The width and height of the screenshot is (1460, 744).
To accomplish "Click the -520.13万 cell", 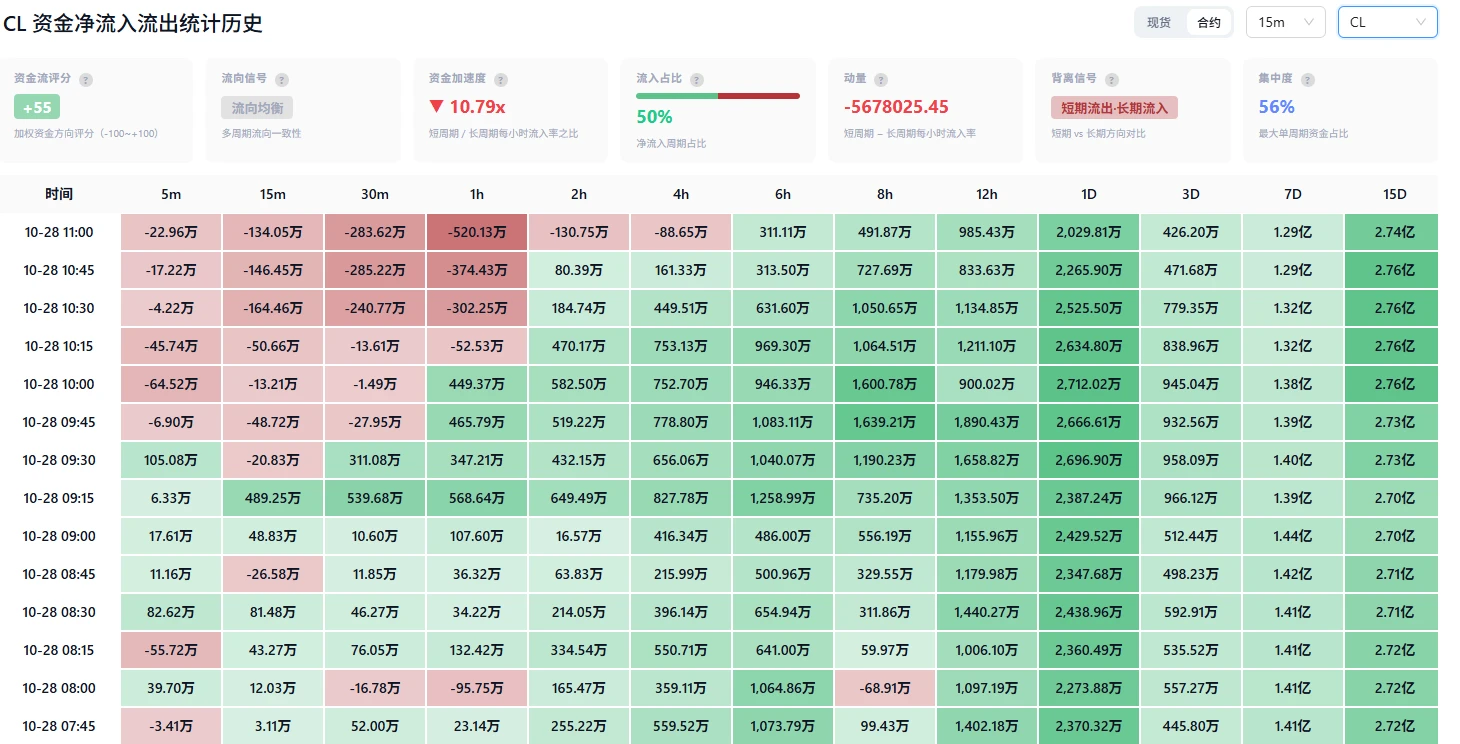I will tap(477, 232).
